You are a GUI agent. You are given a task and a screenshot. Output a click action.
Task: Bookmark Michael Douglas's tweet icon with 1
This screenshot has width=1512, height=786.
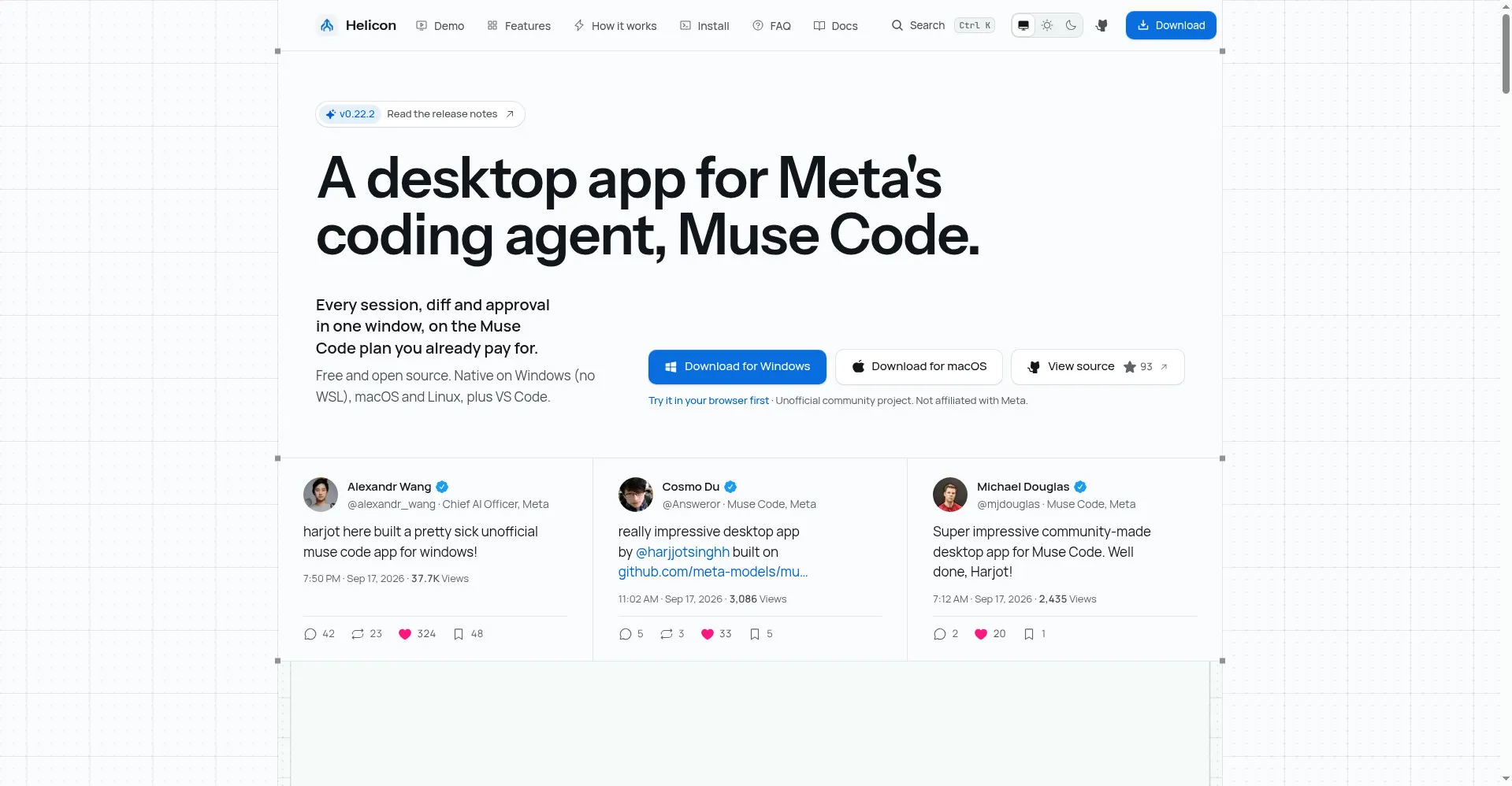(x=1029, y=634)
